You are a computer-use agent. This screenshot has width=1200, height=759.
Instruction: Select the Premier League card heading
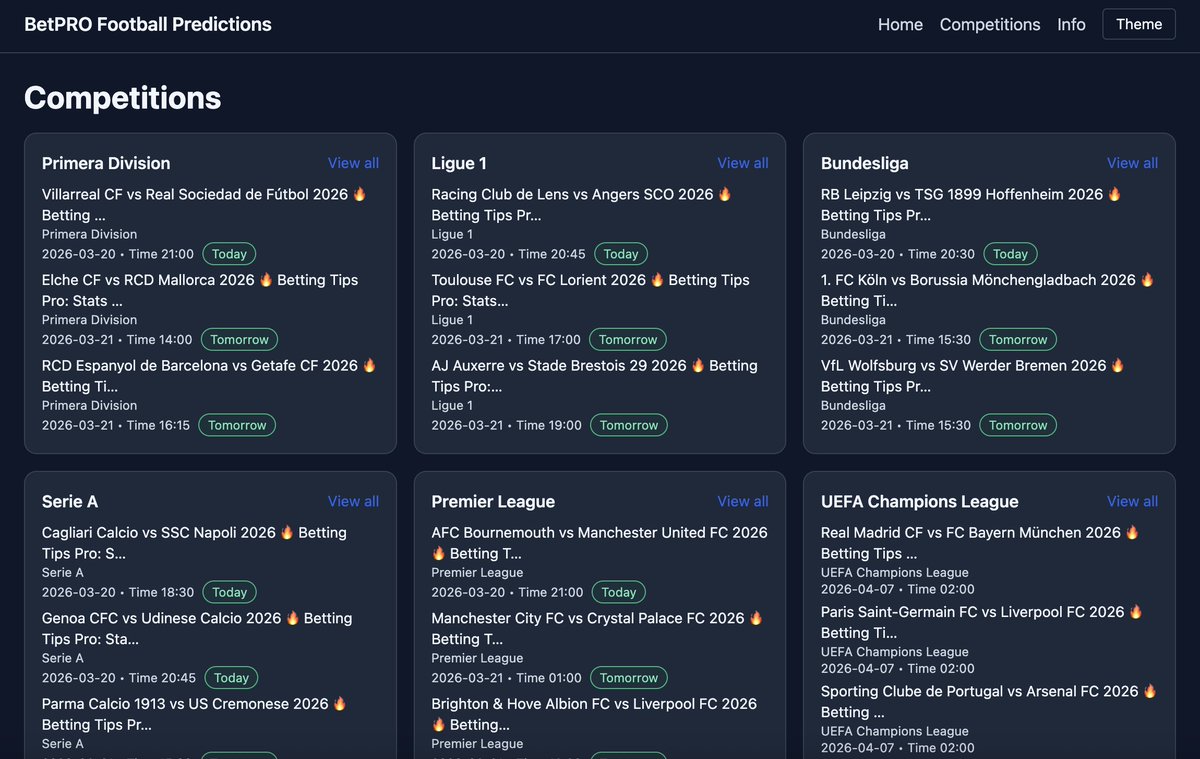click(493, 501)
